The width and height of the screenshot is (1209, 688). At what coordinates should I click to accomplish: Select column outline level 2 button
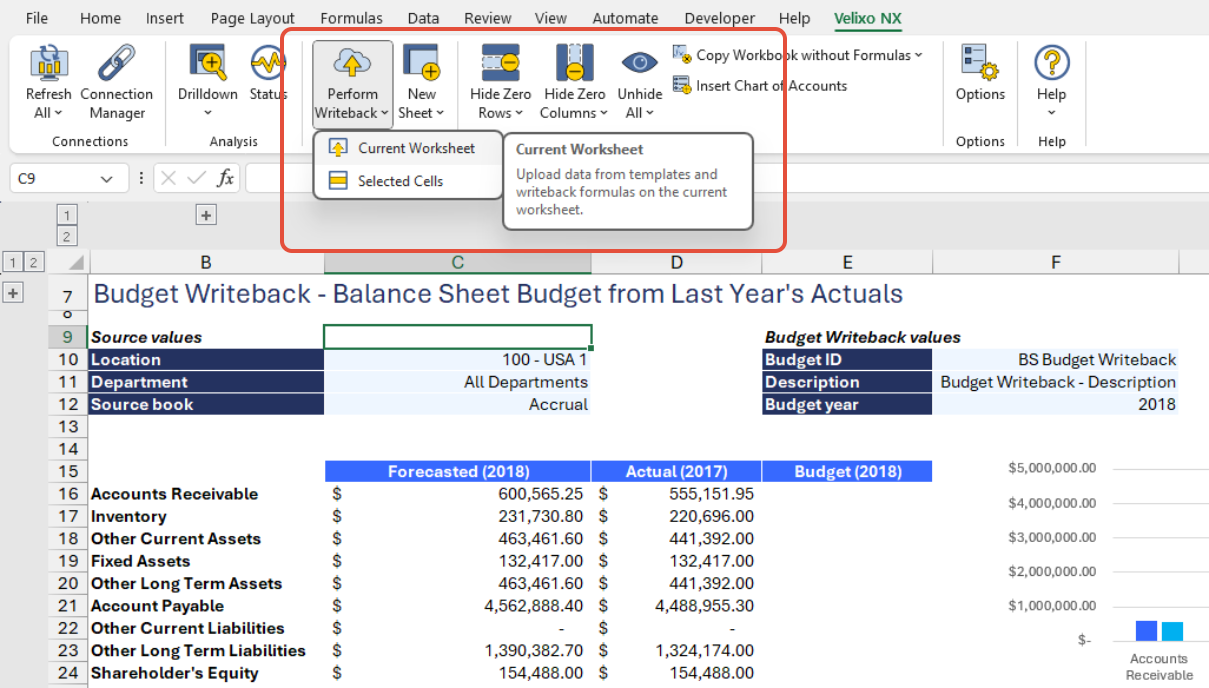click(67, 236)
